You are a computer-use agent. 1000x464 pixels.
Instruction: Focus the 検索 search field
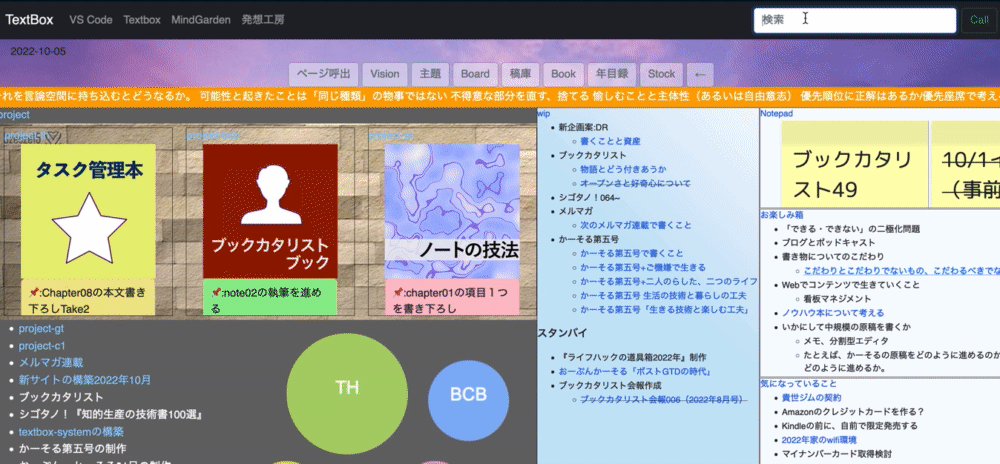click(855, 20)
